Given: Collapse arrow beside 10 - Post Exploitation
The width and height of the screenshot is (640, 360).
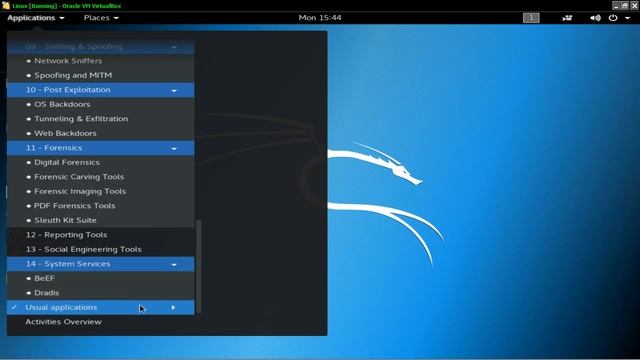Looking at the screenshot, I should 174,91.
